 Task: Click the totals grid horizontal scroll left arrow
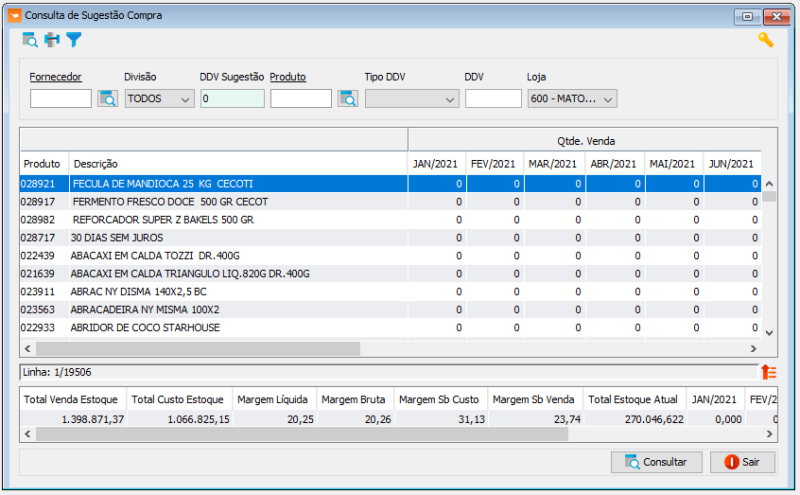click(x=28, y=434)
